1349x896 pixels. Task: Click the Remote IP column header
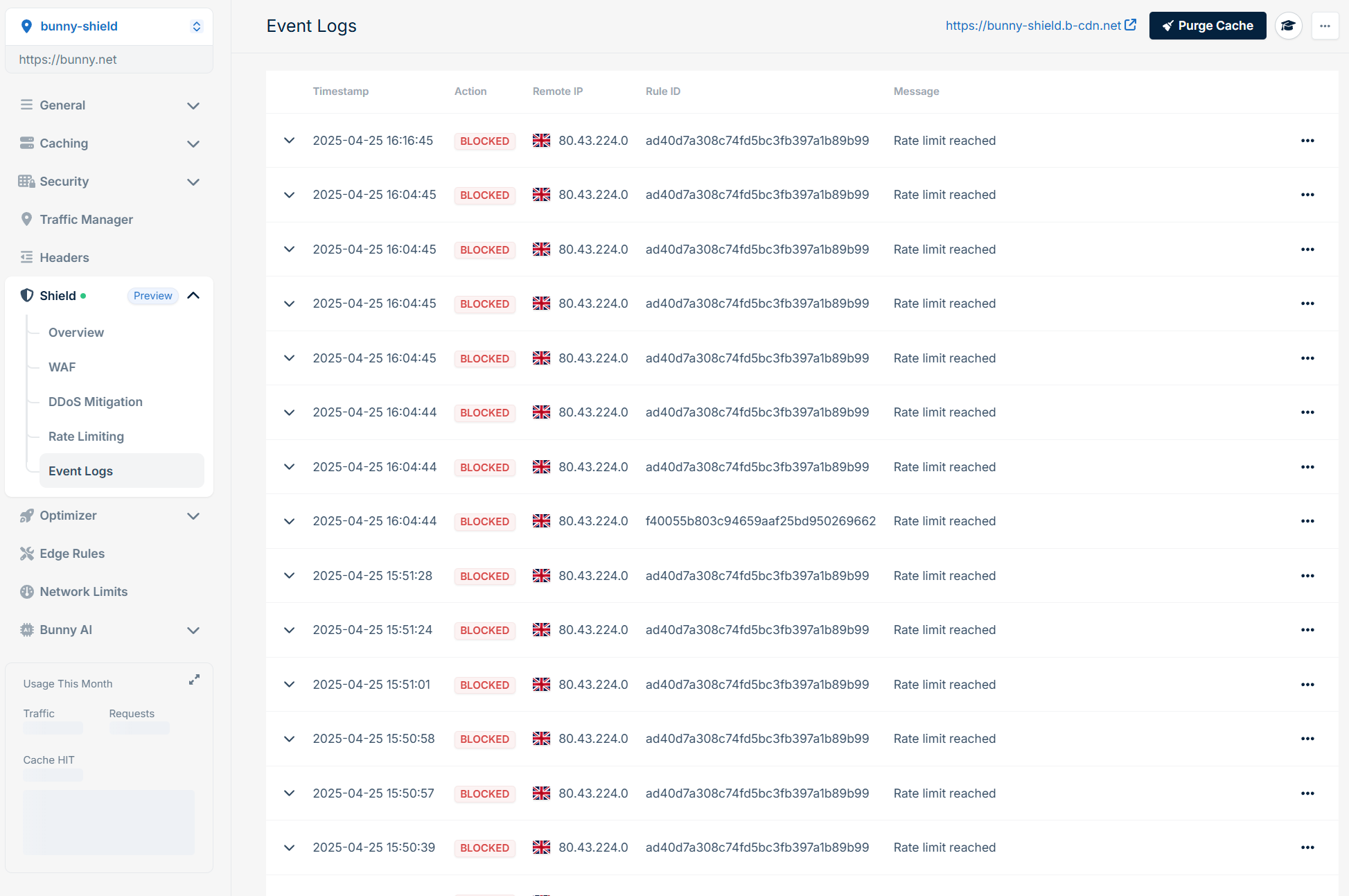[558, 91]
